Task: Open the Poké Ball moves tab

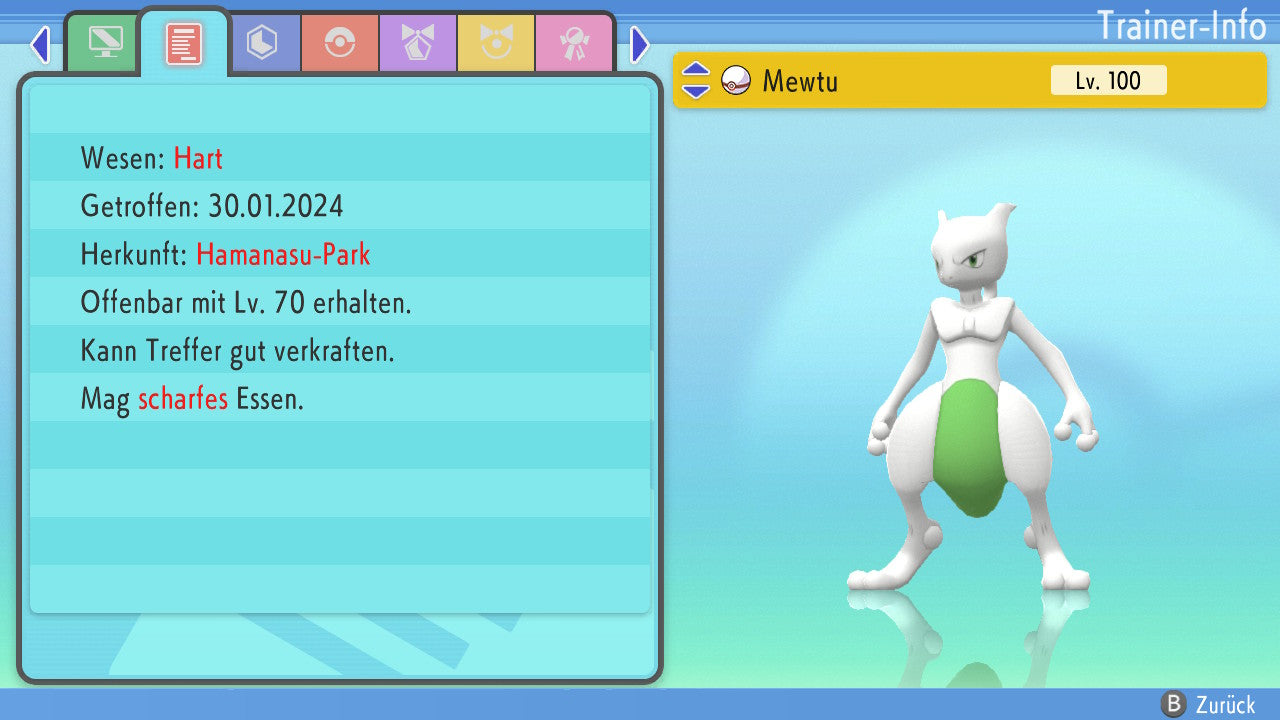Action: pyautogui.click(x=340, y=43)
